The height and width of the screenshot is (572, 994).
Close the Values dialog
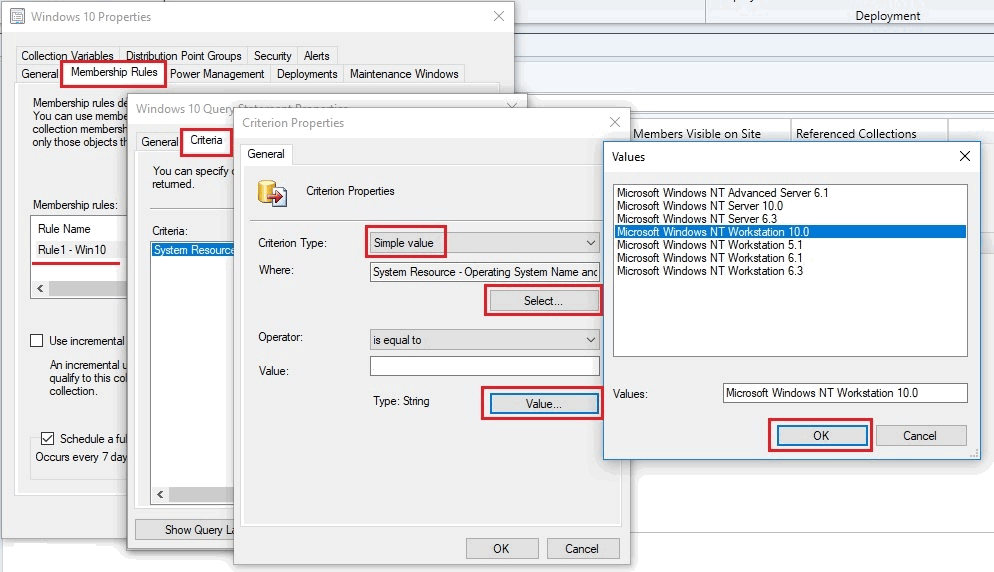(965, 156)
